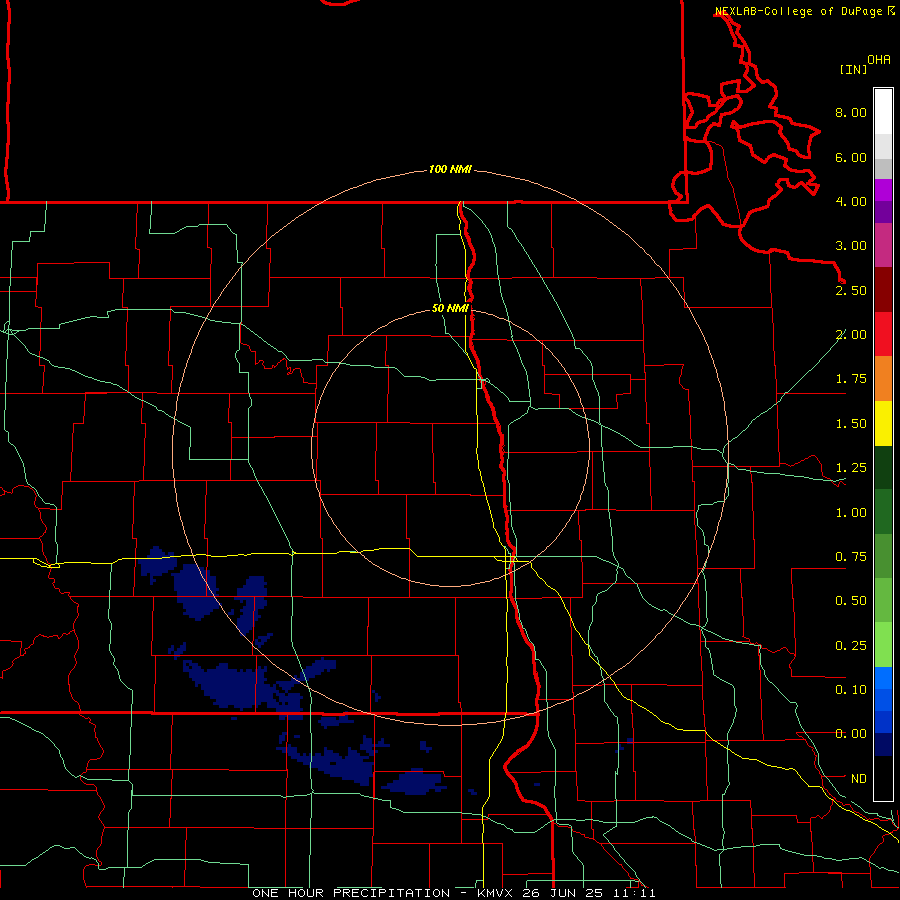Click the 0.00 legend value
Screen dimensions: 900x900
(x=851, y=734)
